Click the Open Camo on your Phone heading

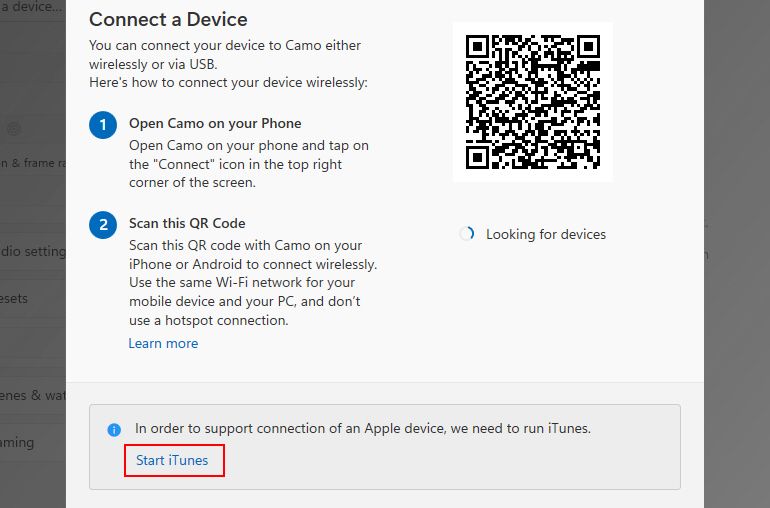click(x=215, y=123)
